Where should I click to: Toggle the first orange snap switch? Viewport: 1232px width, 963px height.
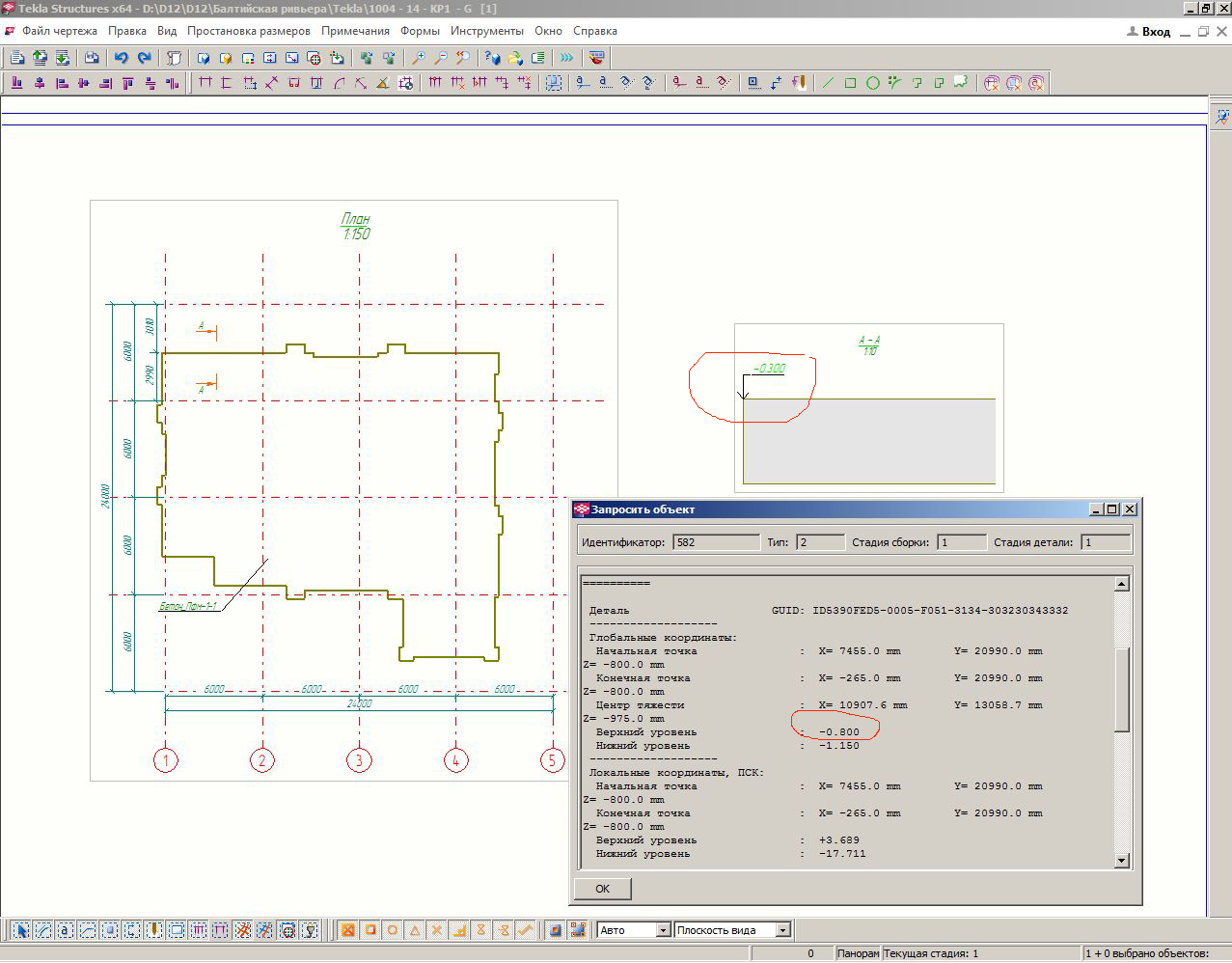[x=347, y=930]
